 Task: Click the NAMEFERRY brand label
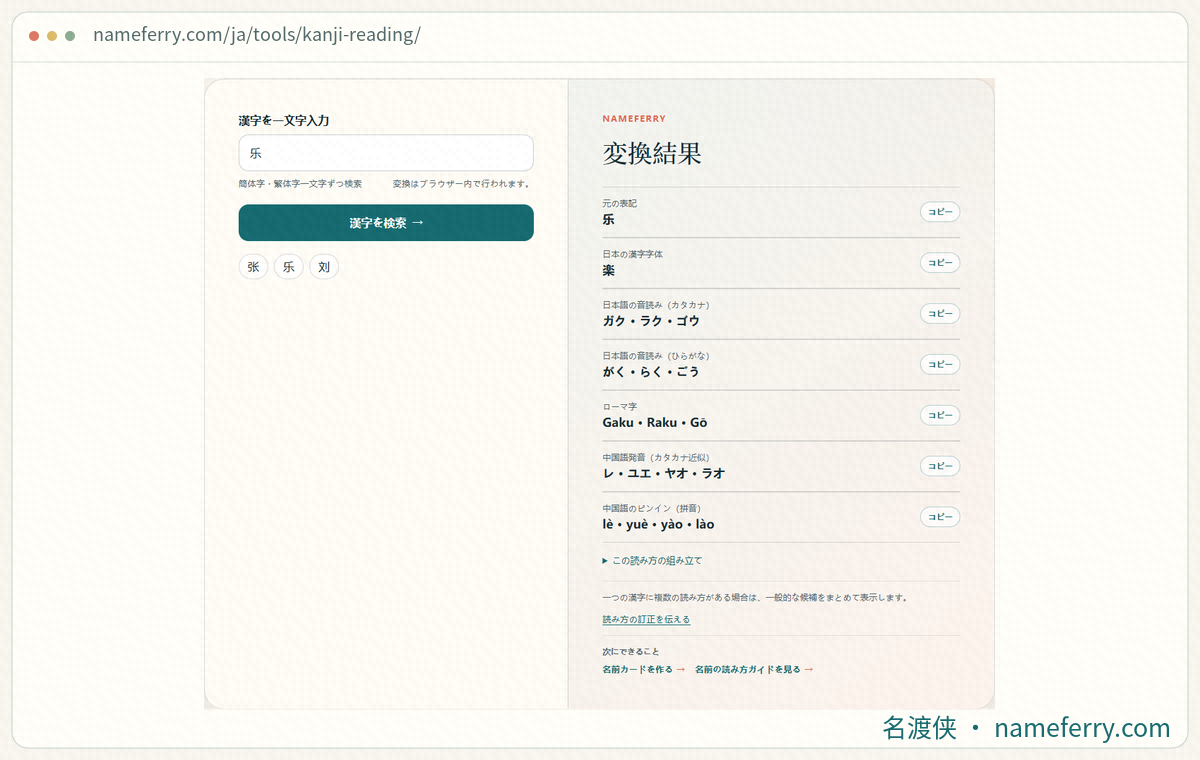(x=634, y=119)
